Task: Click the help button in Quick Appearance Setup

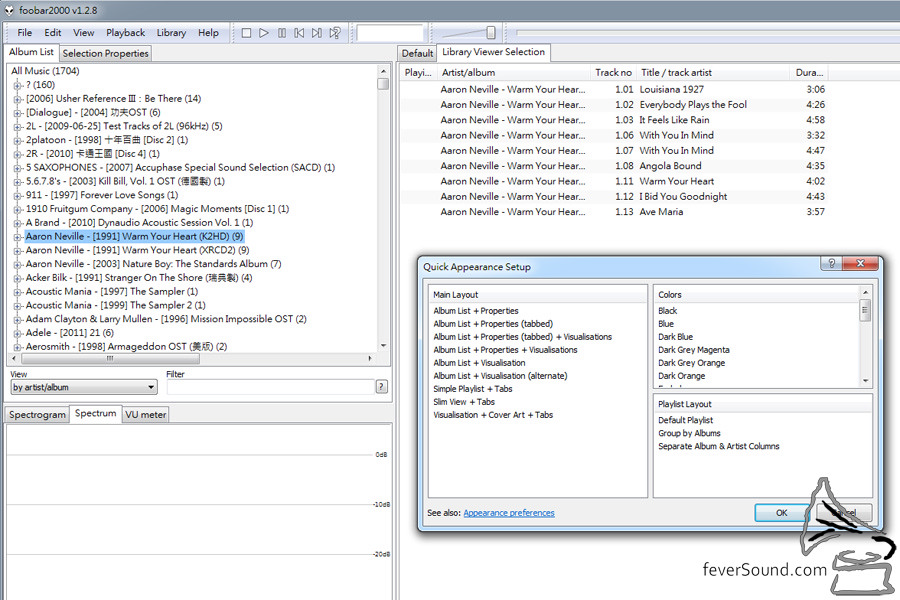Action: (x=831, y=264)
